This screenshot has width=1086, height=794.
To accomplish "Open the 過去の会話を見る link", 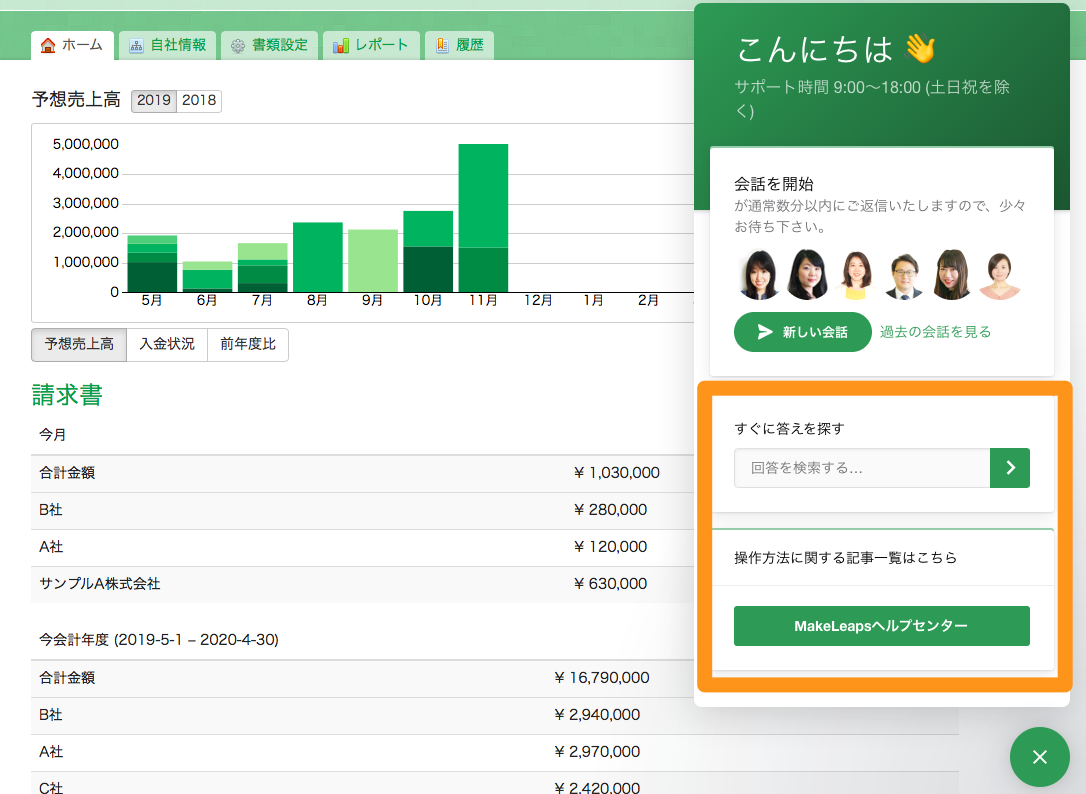I will click(935, 332).
